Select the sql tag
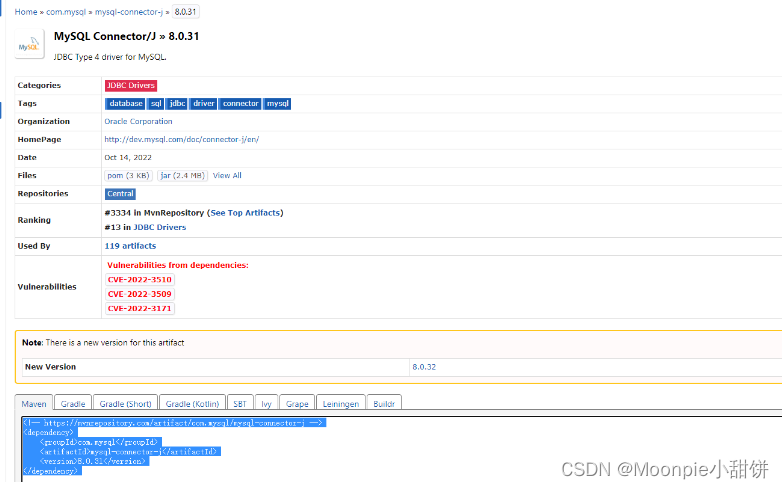 coord(156,104)
